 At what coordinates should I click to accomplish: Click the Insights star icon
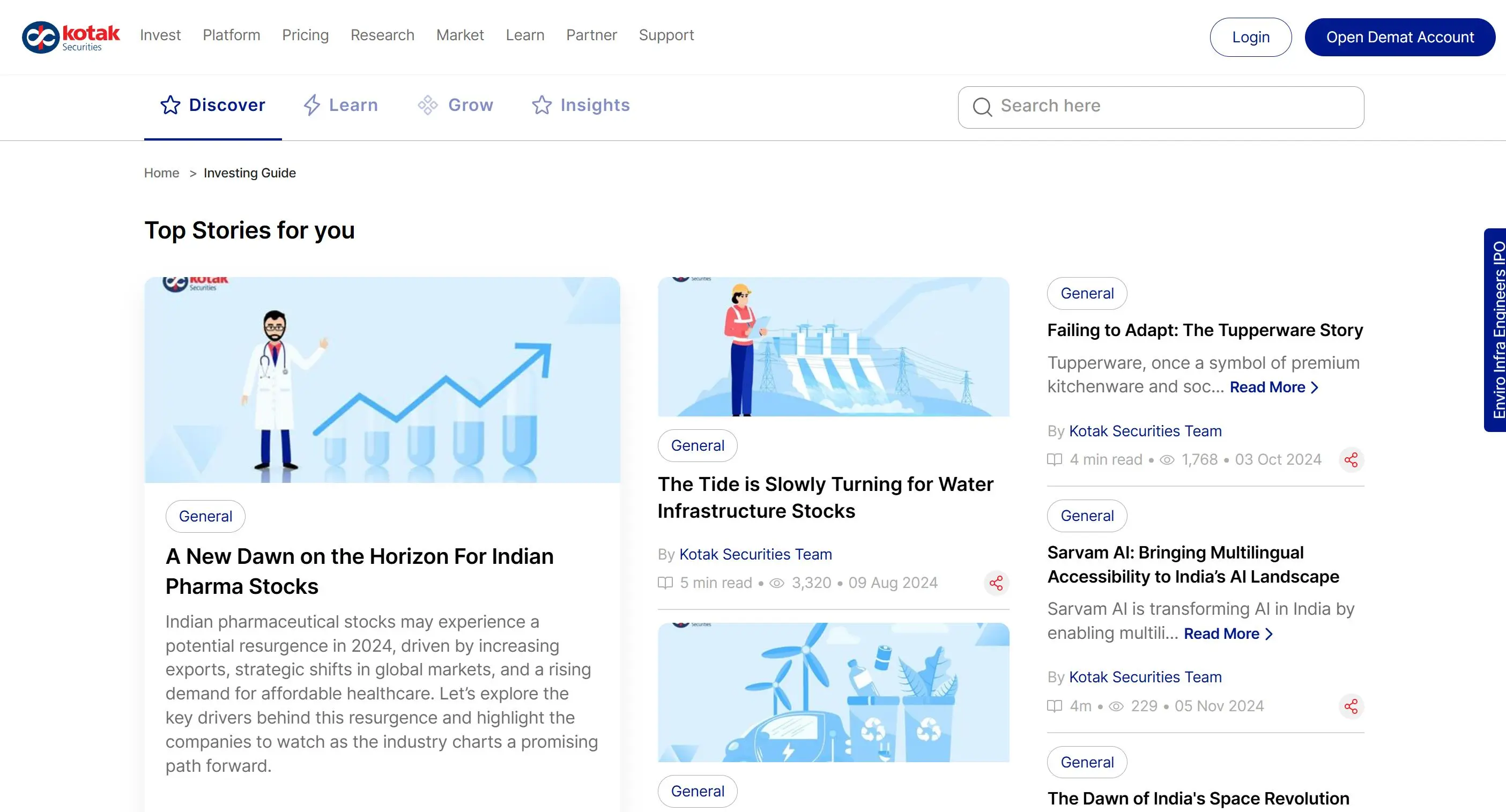click(542, 105)
